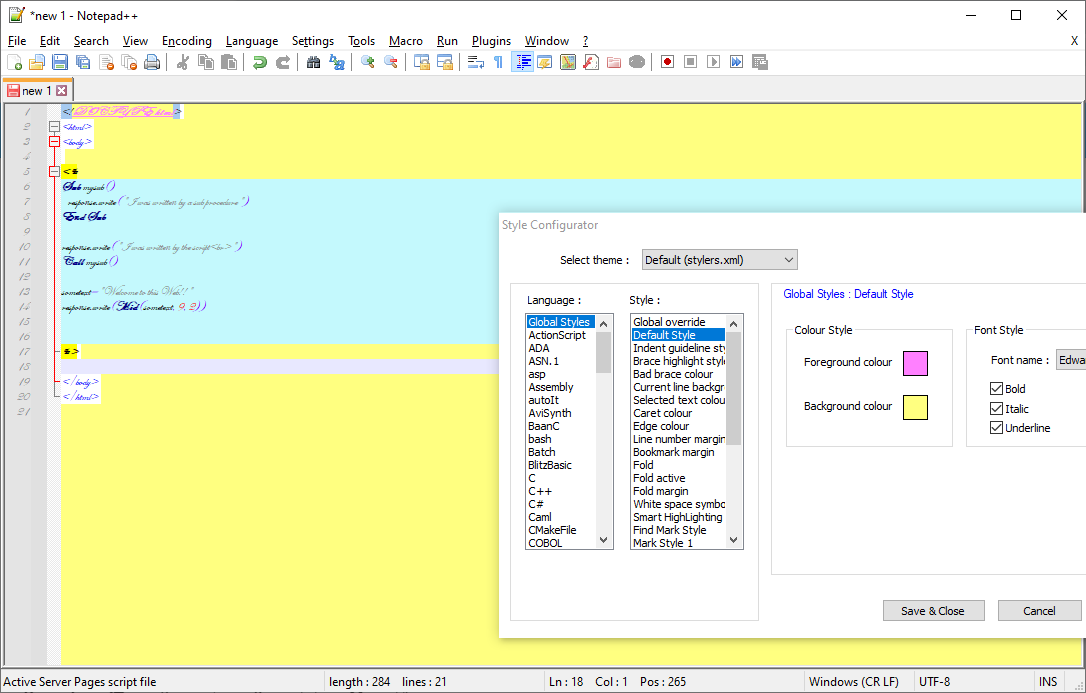Select Fold margin in the Style list

click(678, 491)
